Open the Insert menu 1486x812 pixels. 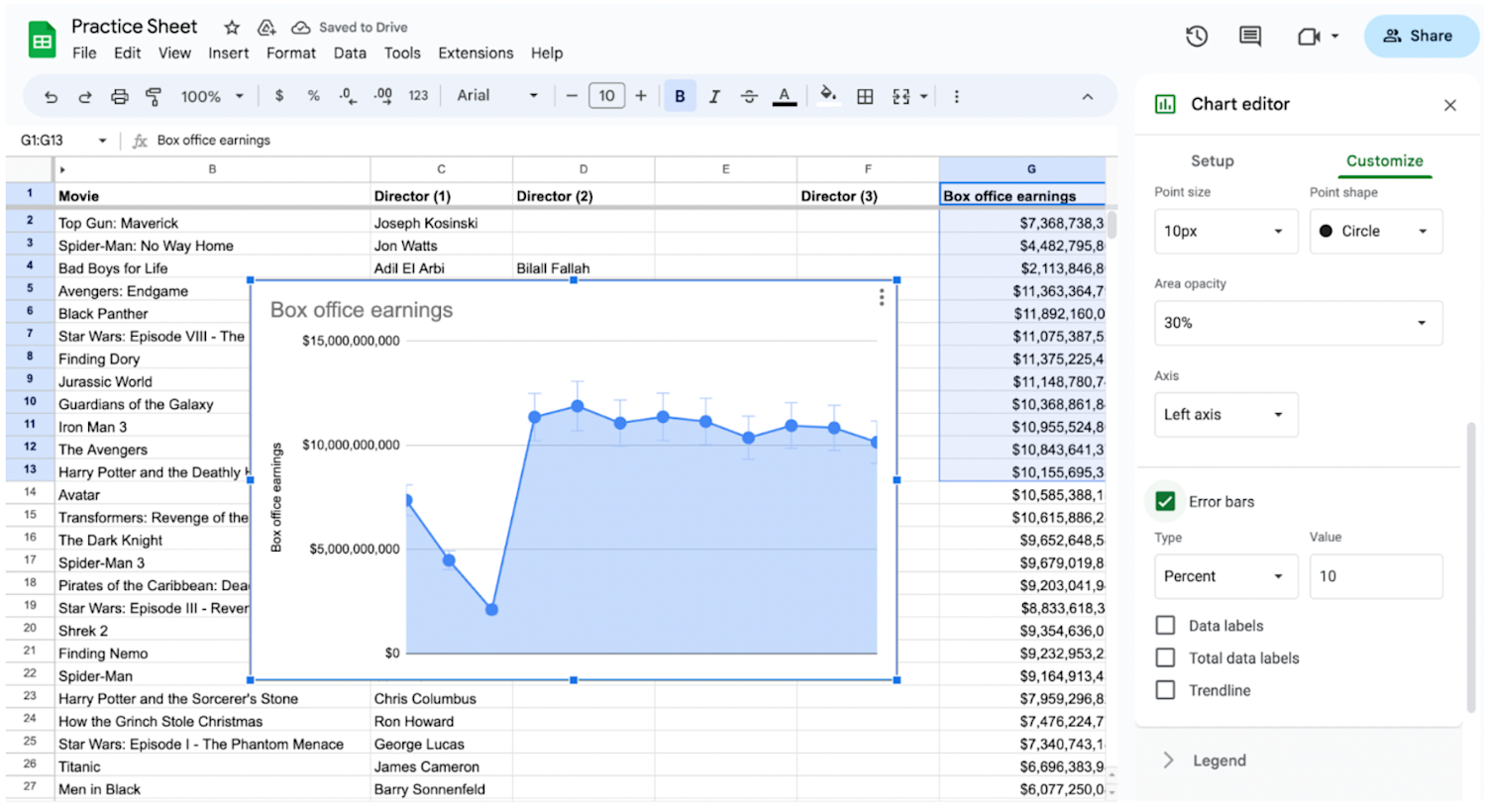[228, 53]
